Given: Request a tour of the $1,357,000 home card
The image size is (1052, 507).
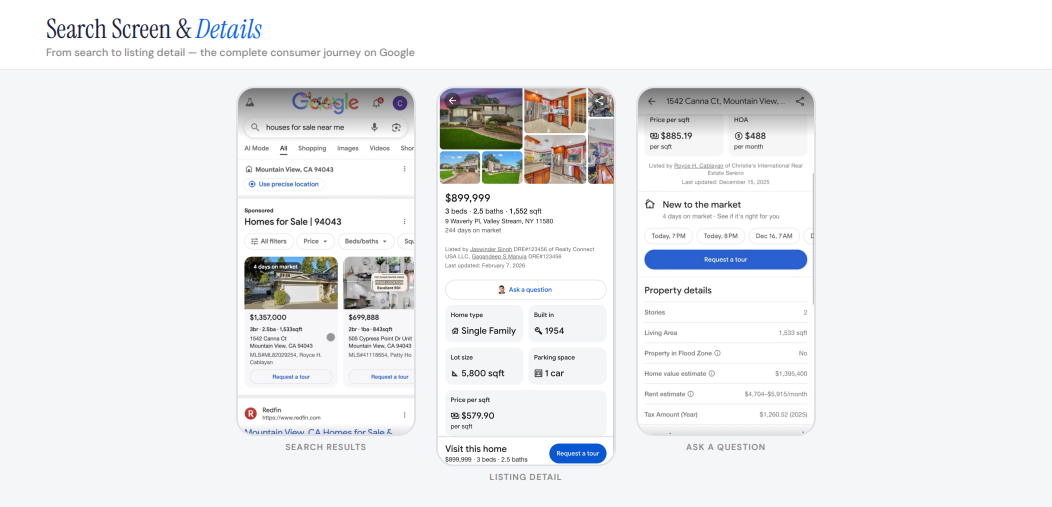Looking at the screenshot, I should tap(291, 377).
